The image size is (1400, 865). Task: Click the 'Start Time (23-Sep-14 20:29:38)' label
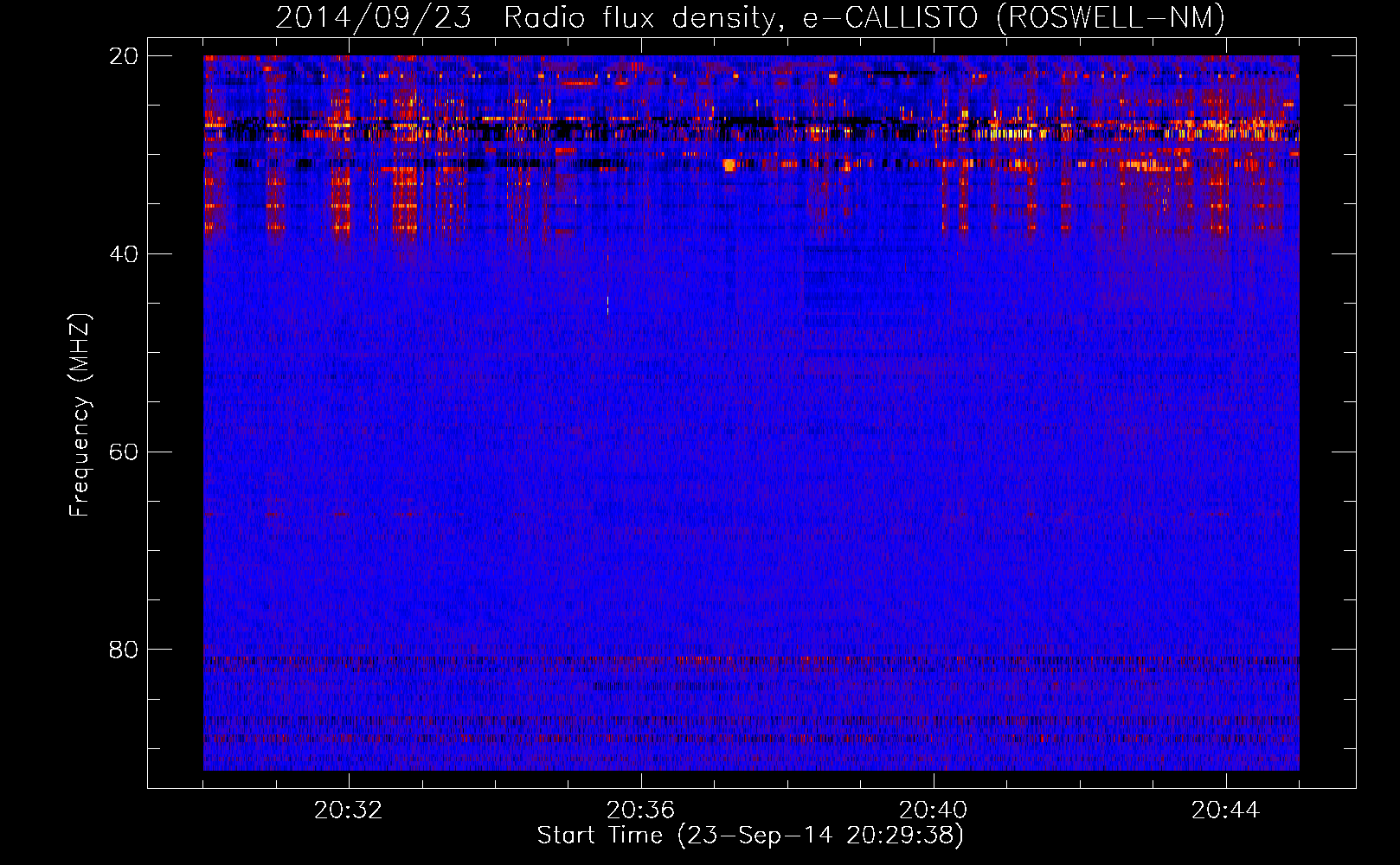tap(750, 836)
